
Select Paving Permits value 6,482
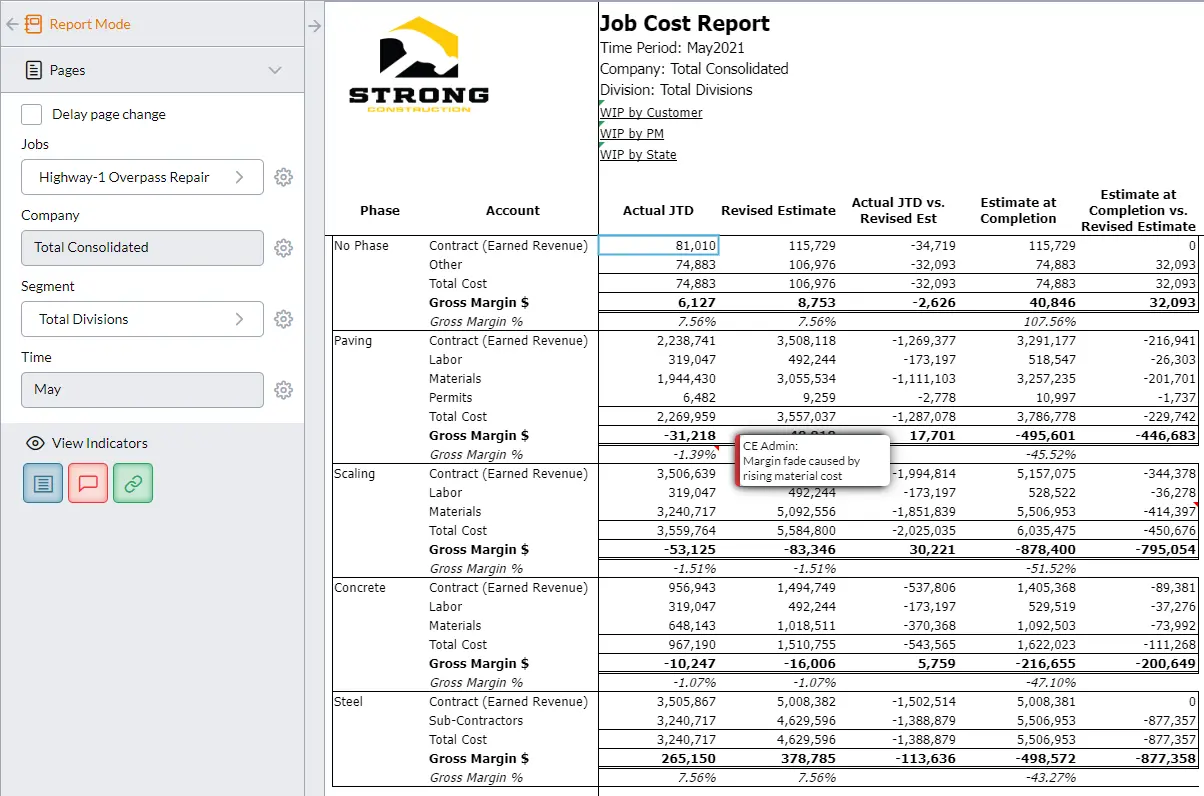tap(658, 398)
